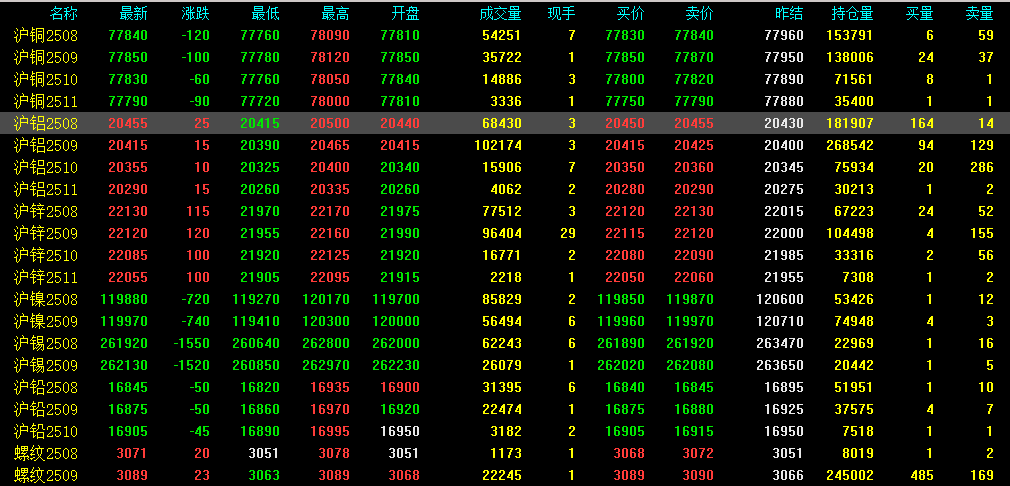Select the 沪锌2508 contract name

point(46,211)
